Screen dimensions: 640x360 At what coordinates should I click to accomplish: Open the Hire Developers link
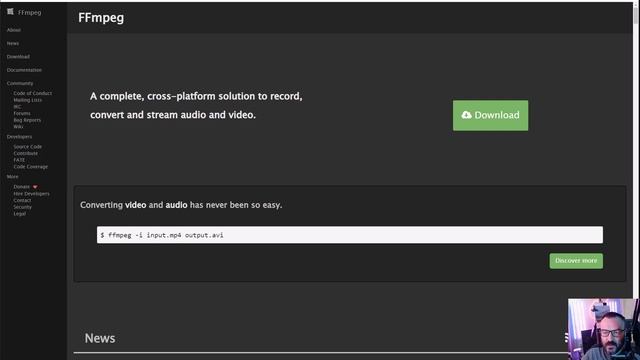click(x=31, y=194)
